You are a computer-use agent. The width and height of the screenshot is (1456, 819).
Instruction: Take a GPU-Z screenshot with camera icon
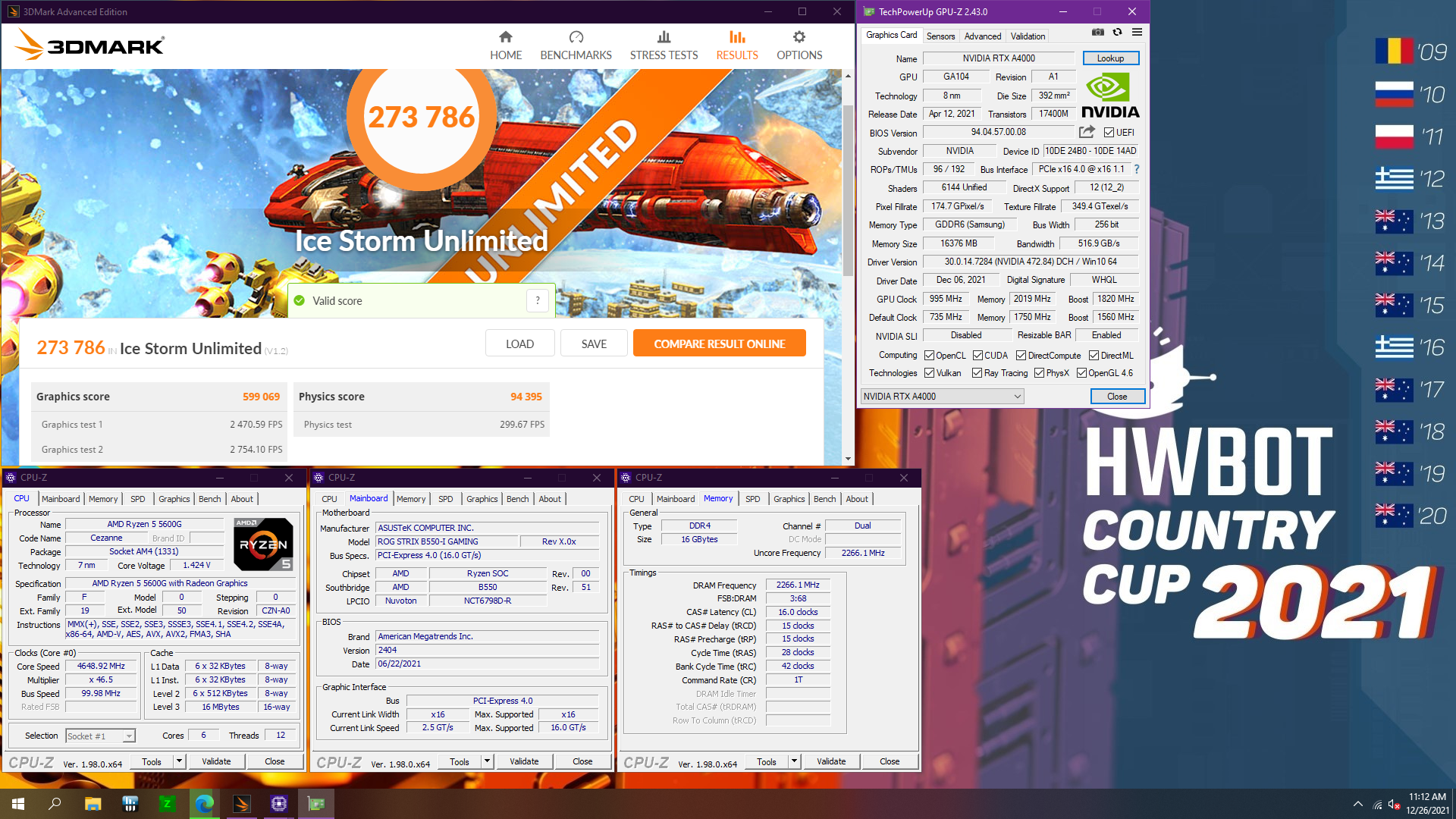(x=1097, y=32)
